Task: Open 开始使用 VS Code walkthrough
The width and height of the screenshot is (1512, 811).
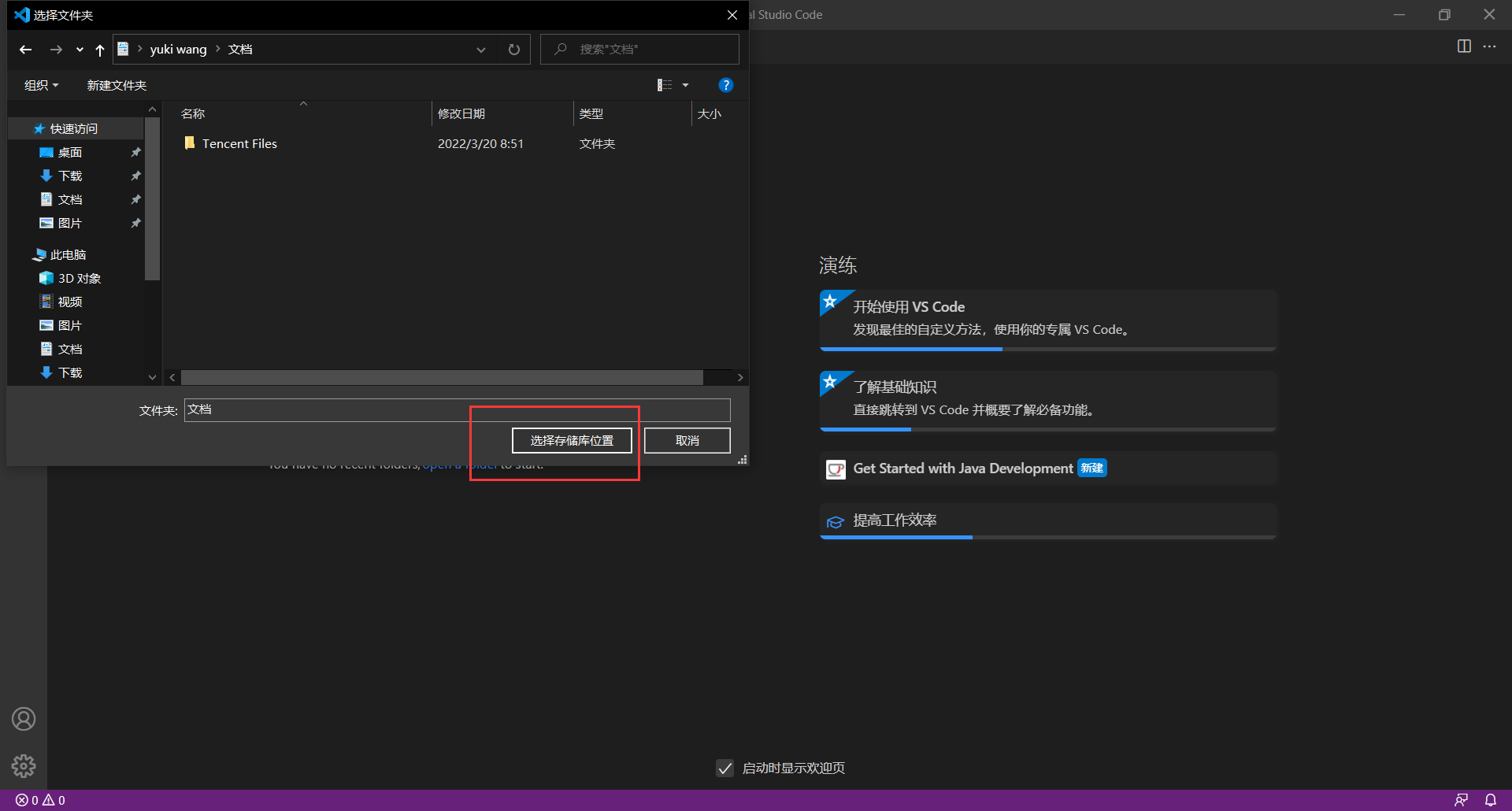Action: click(1047, 320)
